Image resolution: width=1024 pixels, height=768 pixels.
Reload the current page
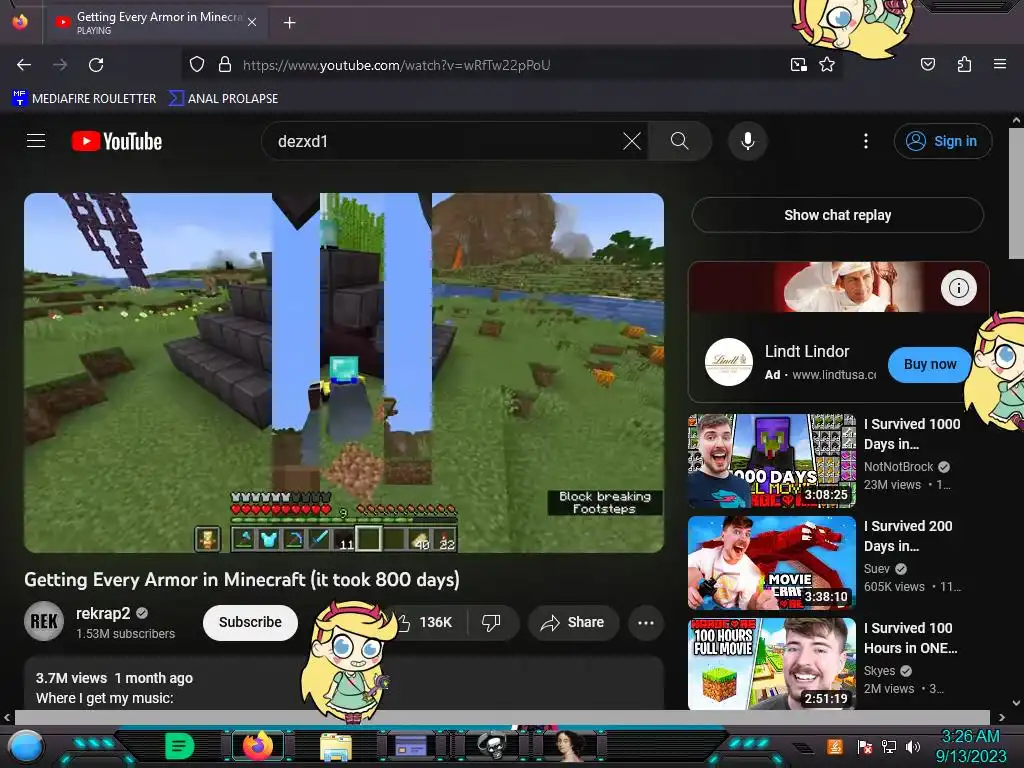pyautogui.click(x=96, y=65)
